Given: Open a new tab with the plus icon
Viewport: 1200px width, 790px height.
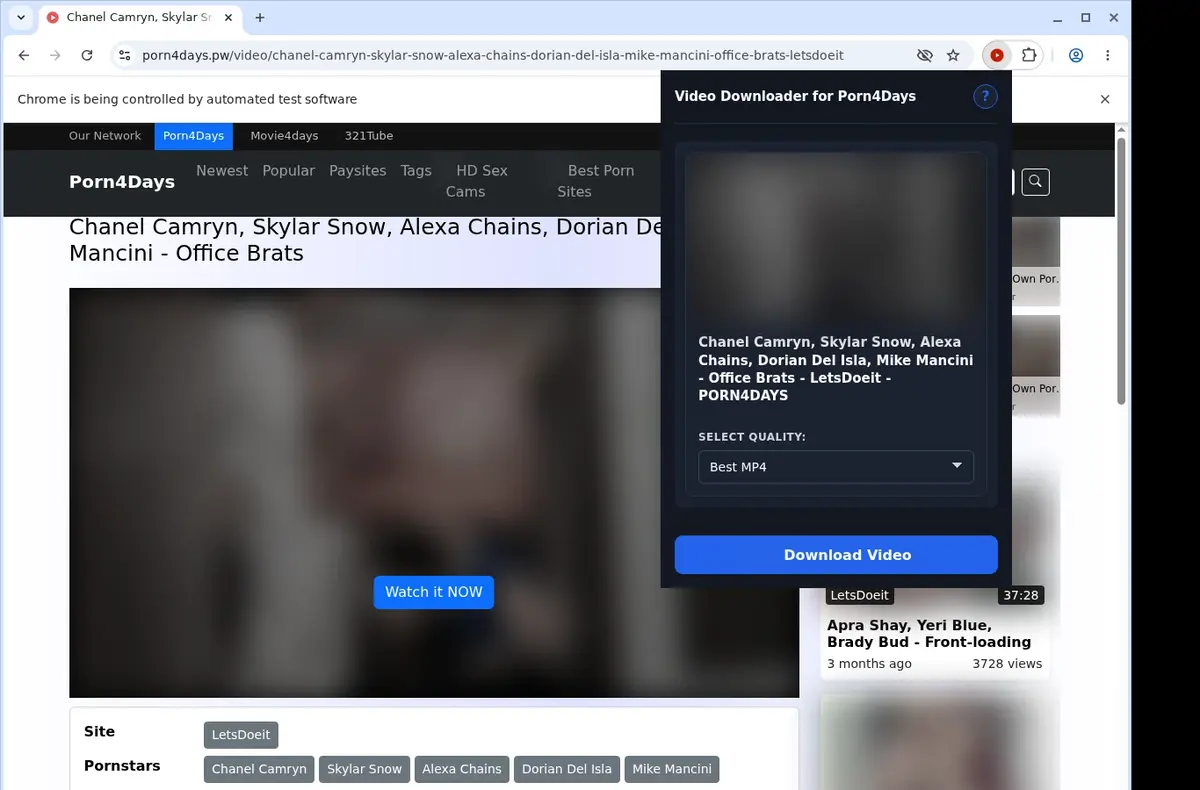Looking at the screenshot, I should (260, 17).
